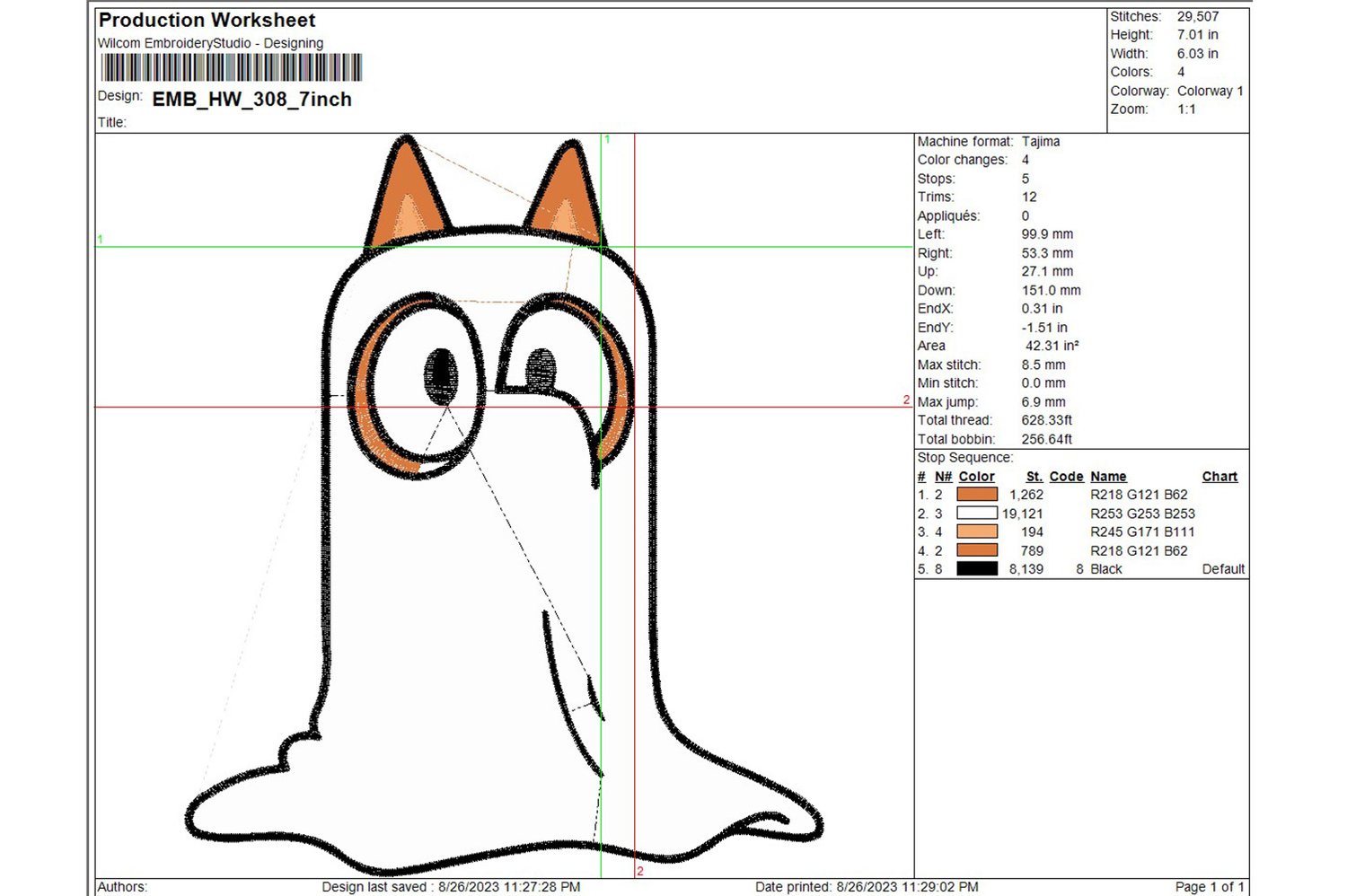
Task: Click the "Date printed" timestamp
Action: 867,887
